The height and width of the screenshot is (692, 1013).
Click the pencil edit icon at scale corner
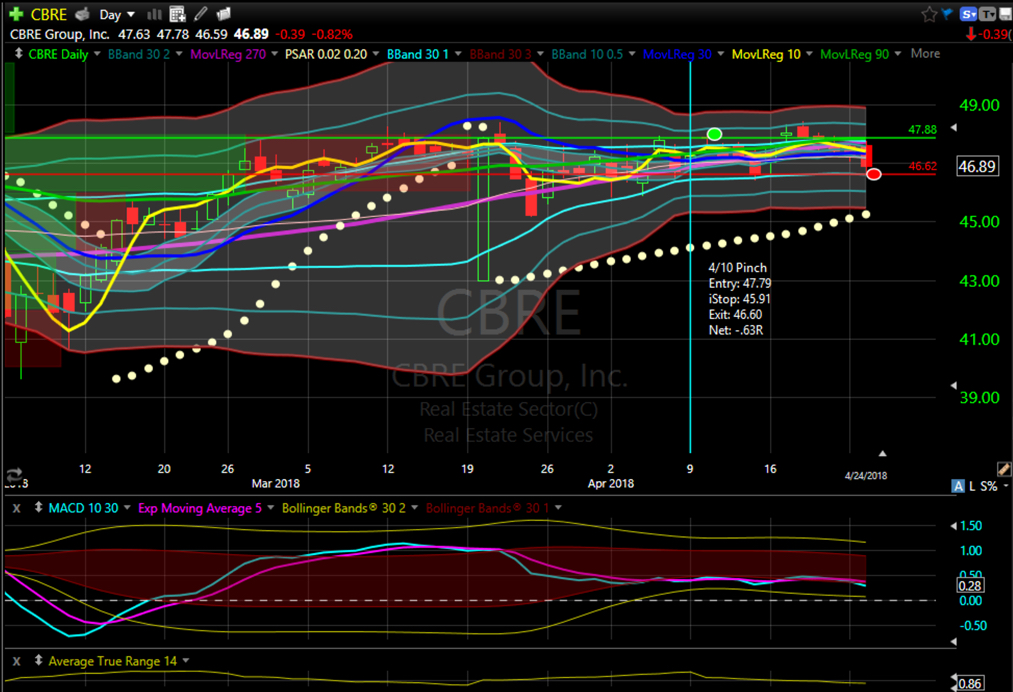1004,469
